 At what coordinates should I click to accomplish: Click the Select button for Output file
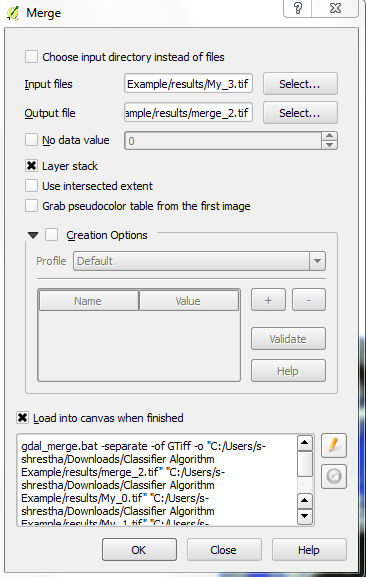point(300,113)
